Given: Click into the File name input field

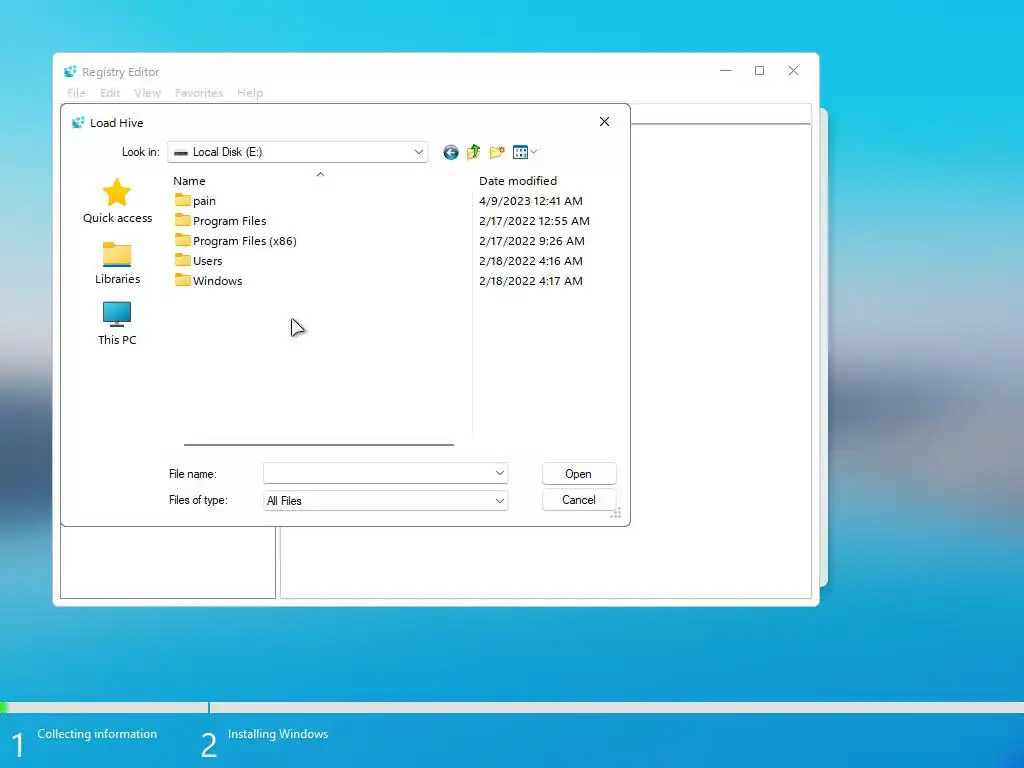Looking at the screenshot, I should (378, 473).
